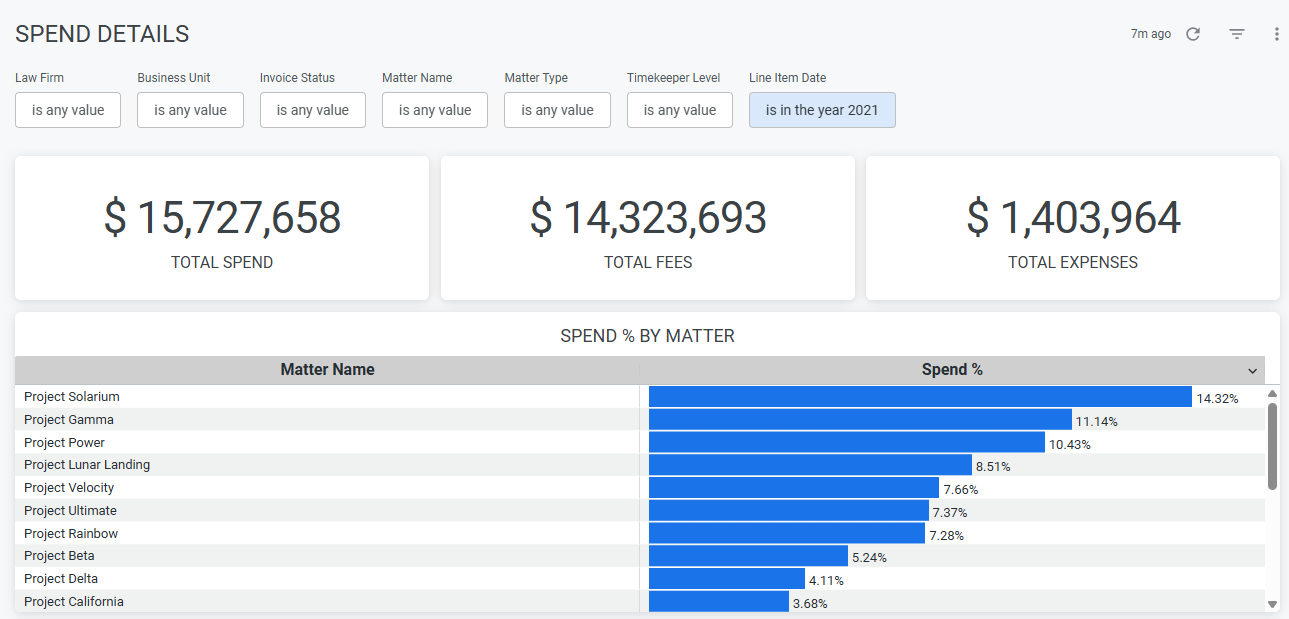Click the Total Expenses amount tile

(1073, 218)
